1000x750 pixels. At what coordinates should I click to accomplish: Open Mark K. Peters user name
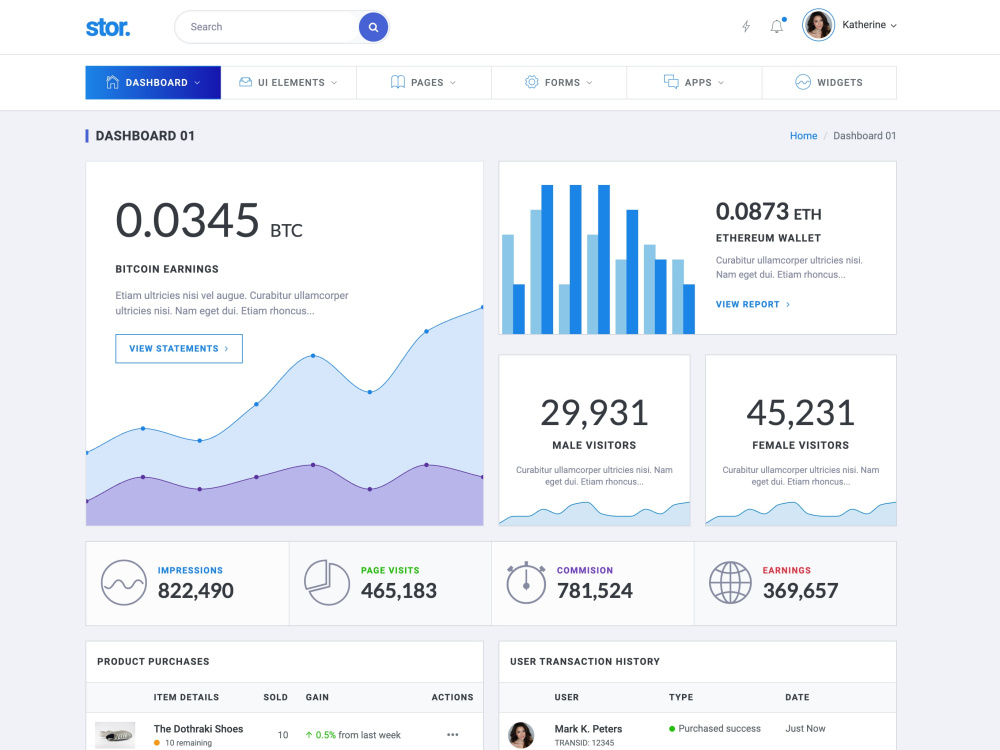point(588,729)
